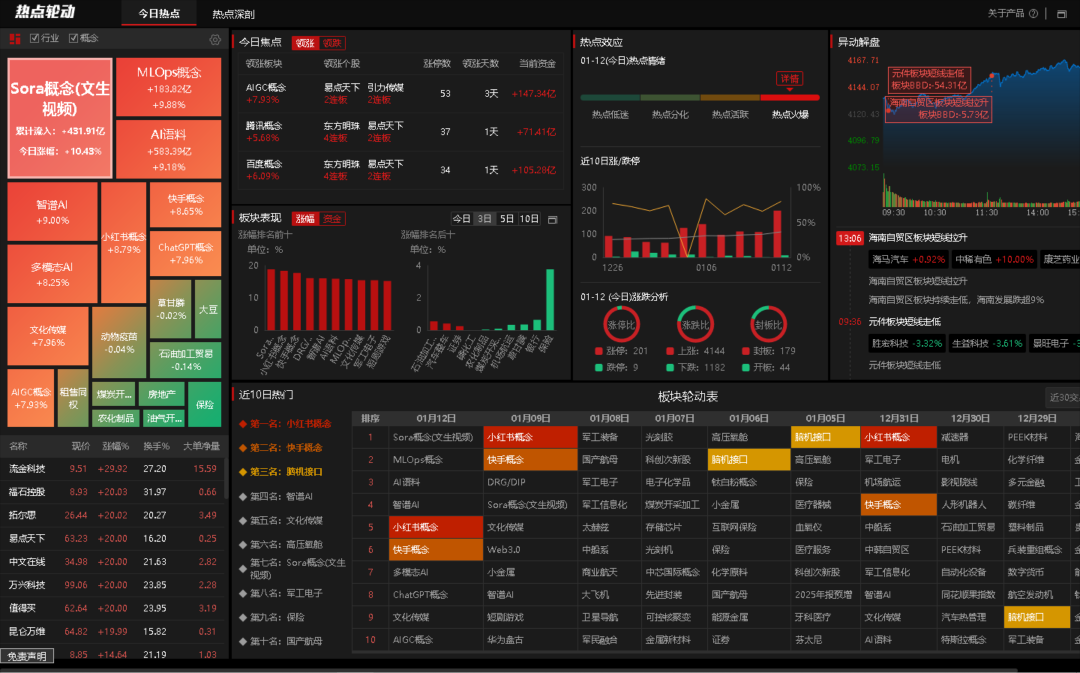This screenshot has width=1080, height=673.
Task: Choose the 10日 period in 板块表现
Action: [x=529, y=218]
